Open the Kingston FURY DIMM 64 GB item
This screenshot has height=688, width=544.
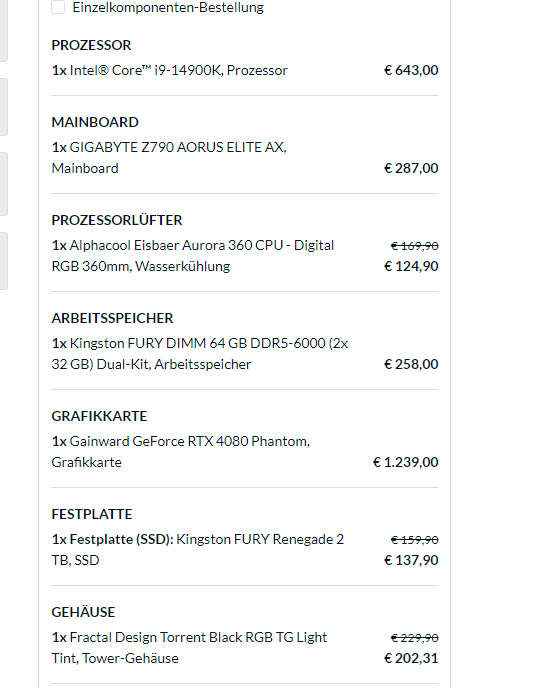click(x=200, y=354)
